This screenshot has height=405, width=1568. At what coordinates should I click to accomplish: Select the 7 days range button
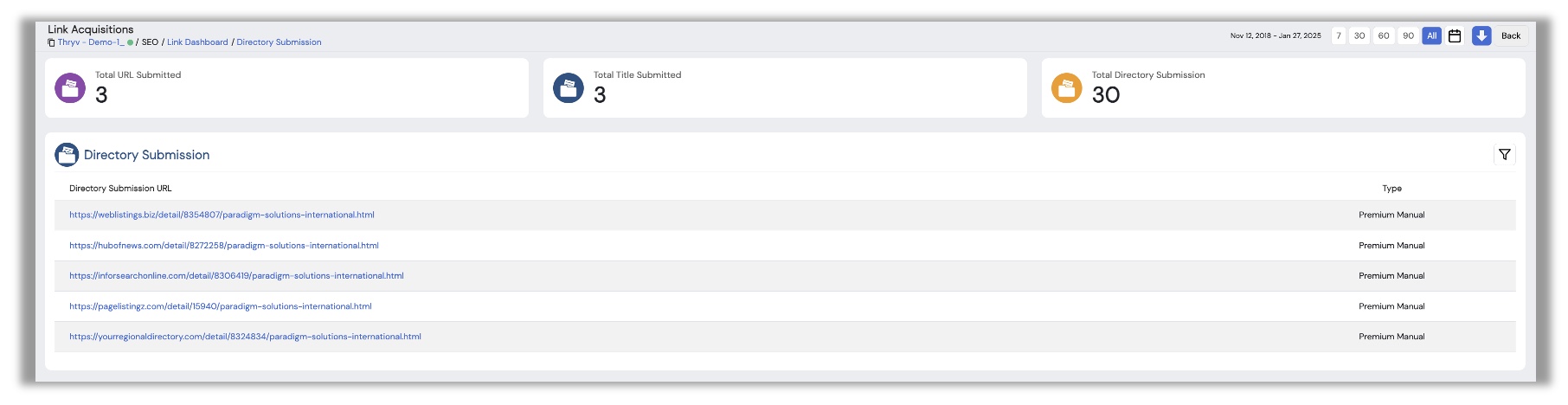coord(1339,35)
